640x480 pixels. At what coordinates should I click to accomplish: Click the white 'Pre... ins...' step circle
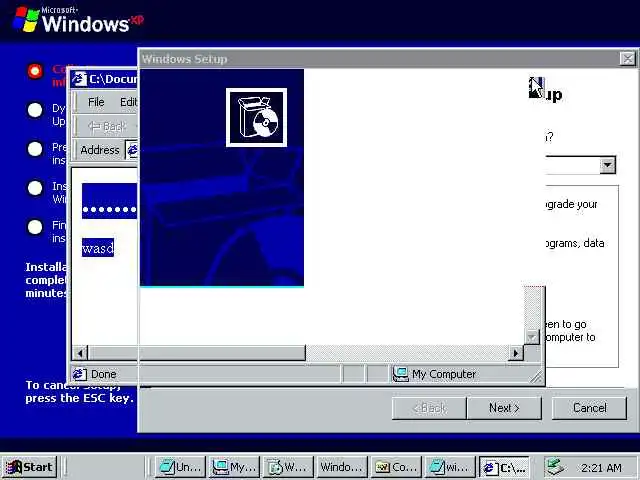(35, 149)
